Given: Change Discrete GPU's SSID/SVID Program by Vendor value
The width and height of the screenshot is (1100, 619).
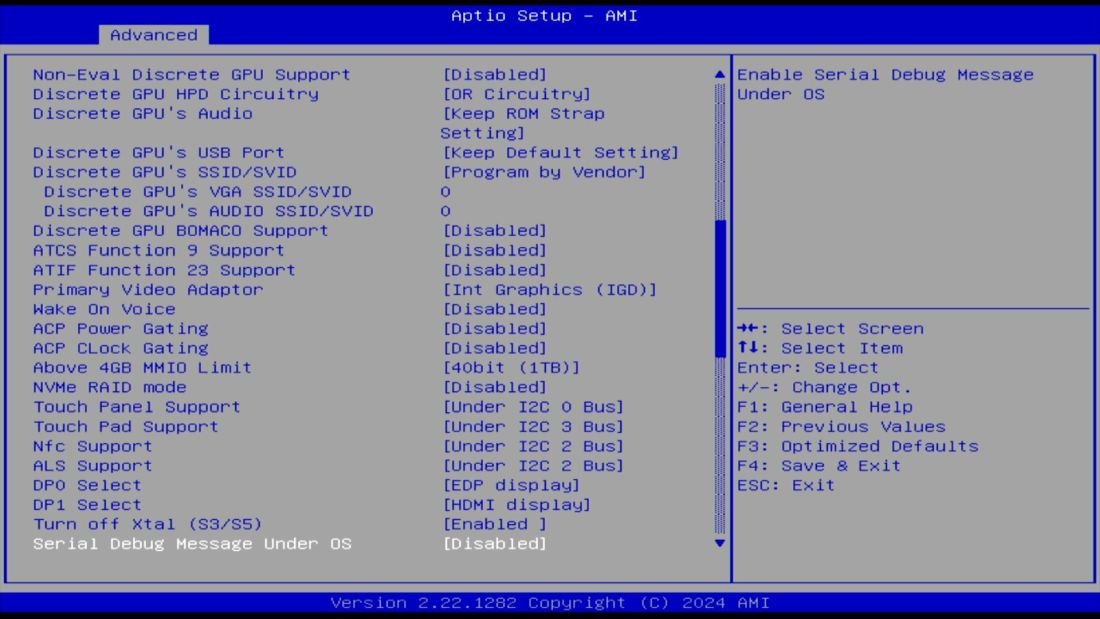Looking at the screenshot, I should pos(544,173).
